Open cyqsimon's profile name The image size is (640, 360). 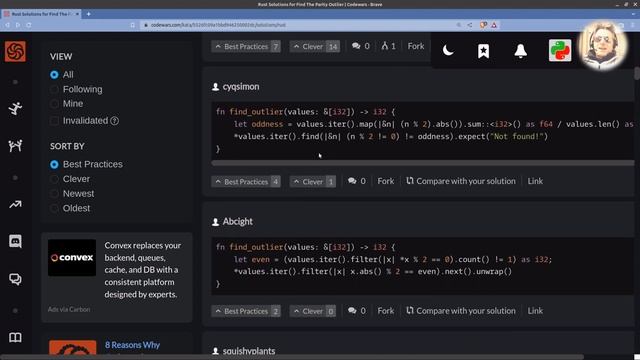click(x=241, y=87)
